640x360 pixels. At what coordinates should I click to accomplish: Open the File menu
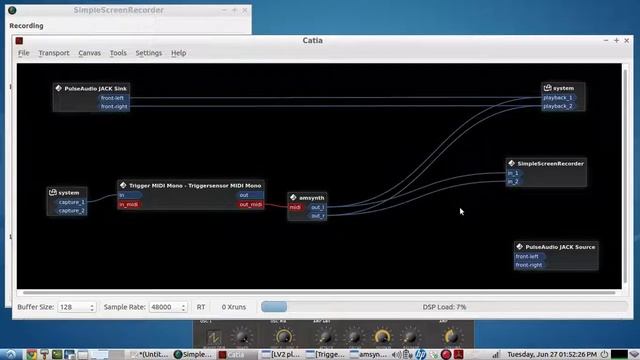pos(24,53)
